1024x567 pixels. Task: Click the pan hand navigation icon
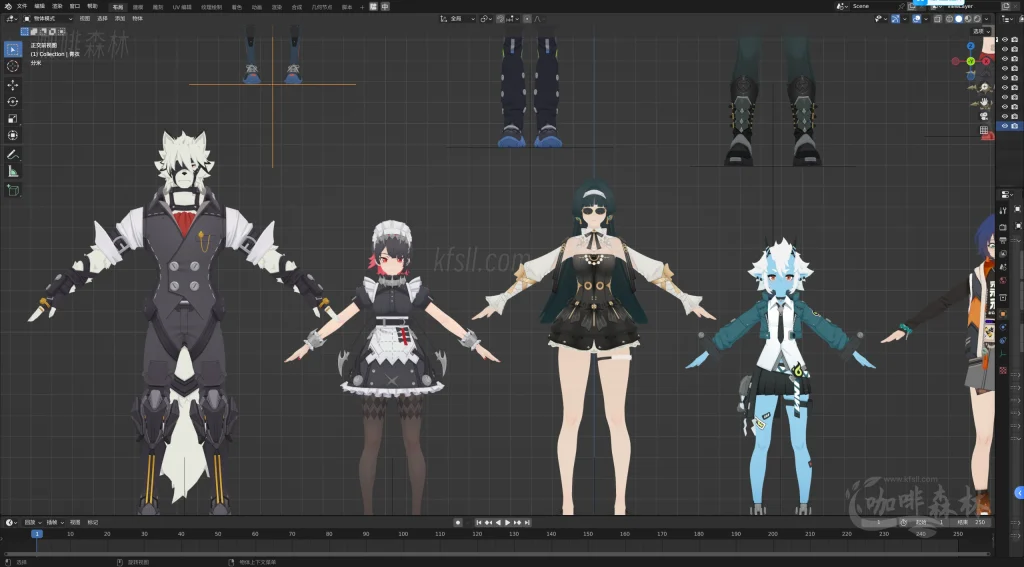(x=984, y=102)
